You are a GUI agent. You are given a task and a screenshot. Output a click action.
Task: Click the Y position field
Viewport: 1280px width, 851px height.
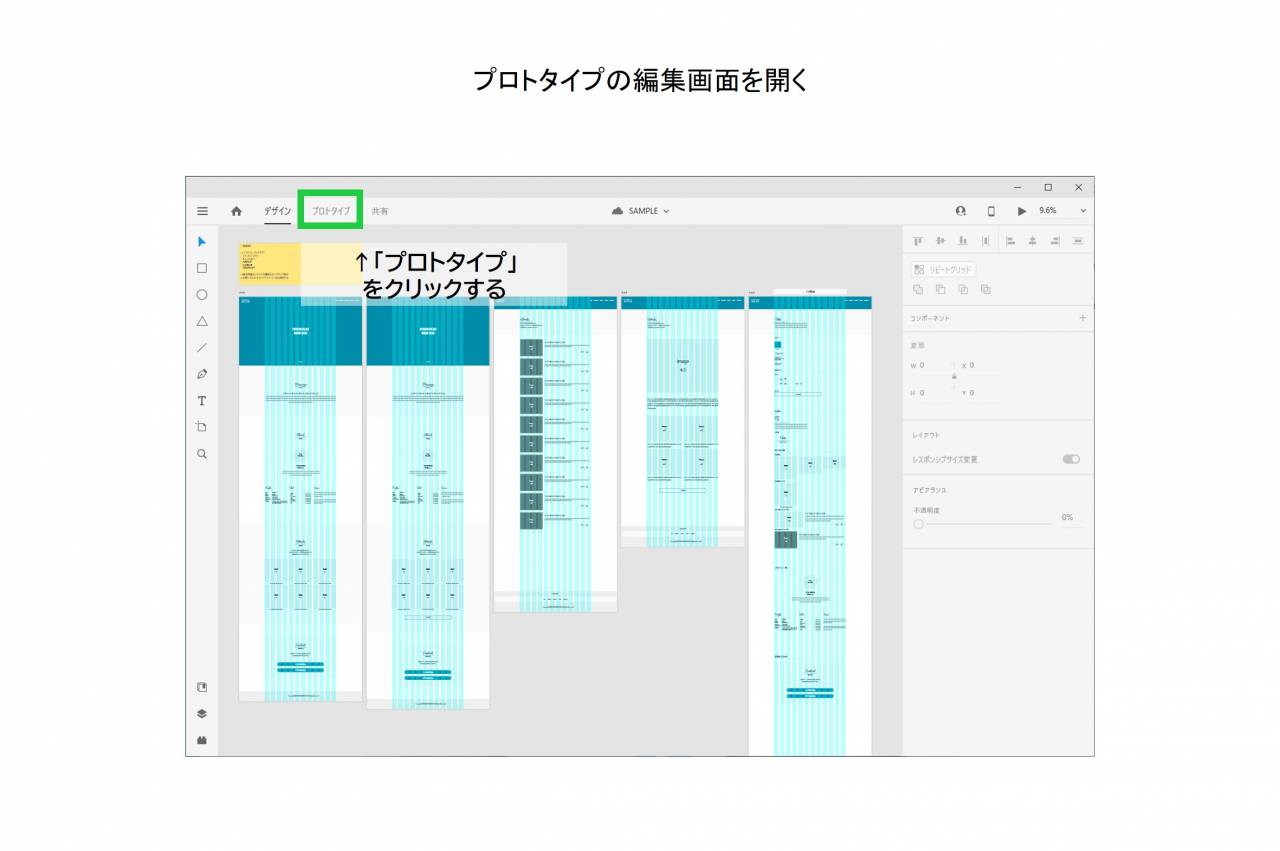[x=980, y=393]
